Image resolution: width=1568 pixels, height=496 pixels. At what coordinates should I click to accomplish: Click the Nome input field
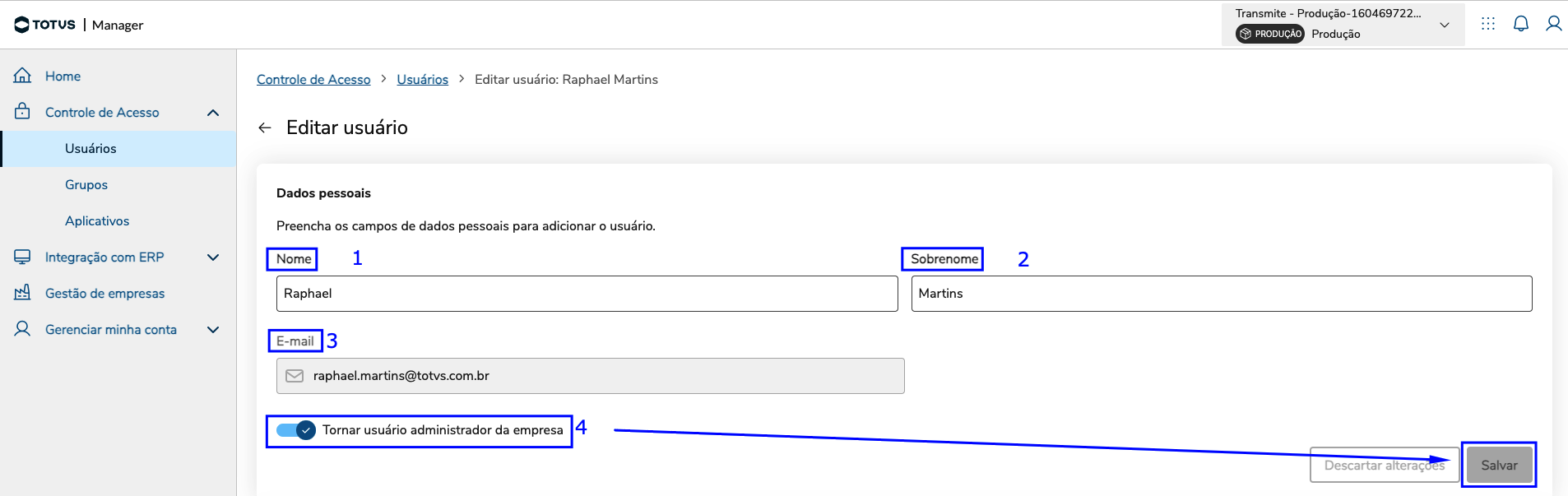[587, 294]
